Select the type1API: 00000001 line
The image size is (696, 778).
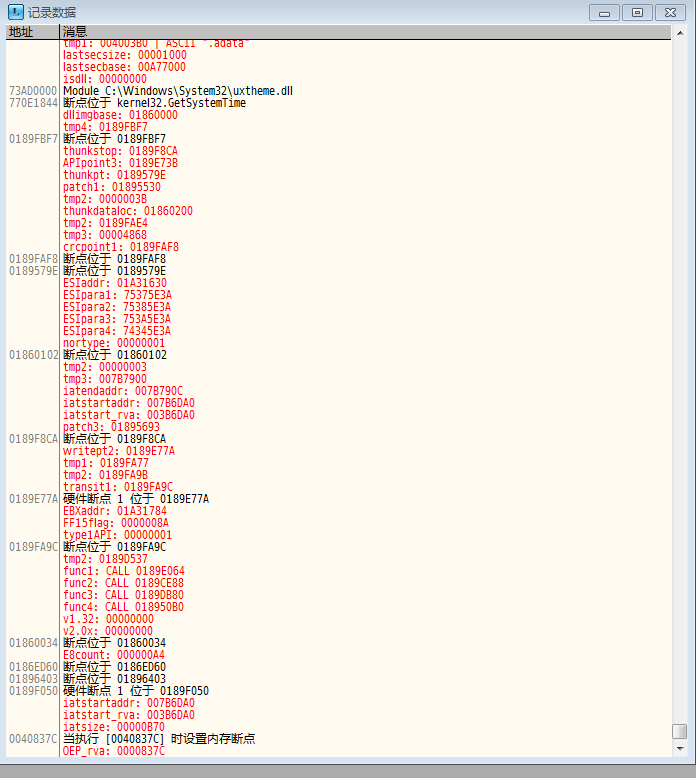coord(117,535)
